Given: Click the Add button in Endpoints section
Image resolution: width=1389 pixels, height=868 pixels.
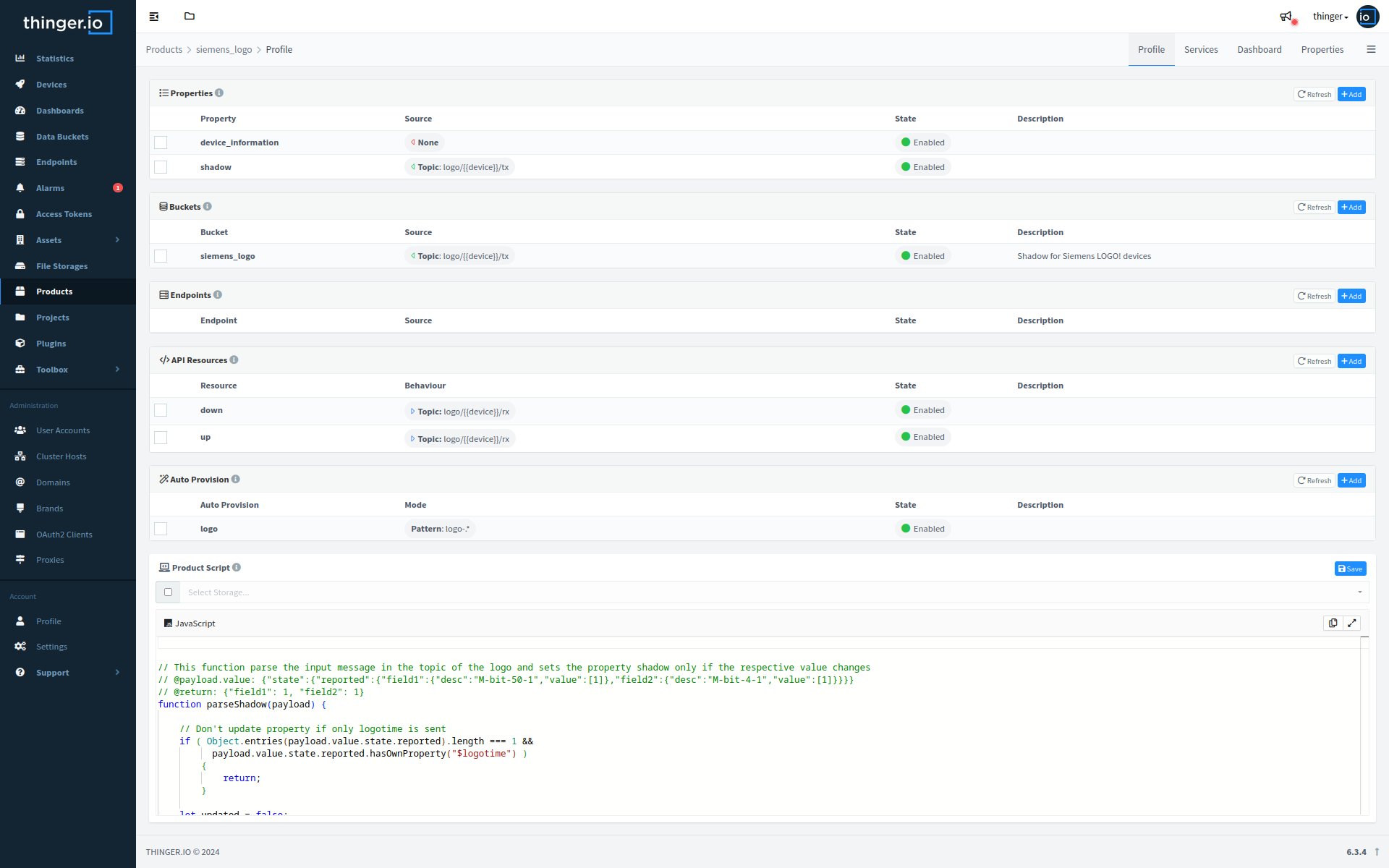Looking at the screenshot, I should click(x=1351, y=296).
